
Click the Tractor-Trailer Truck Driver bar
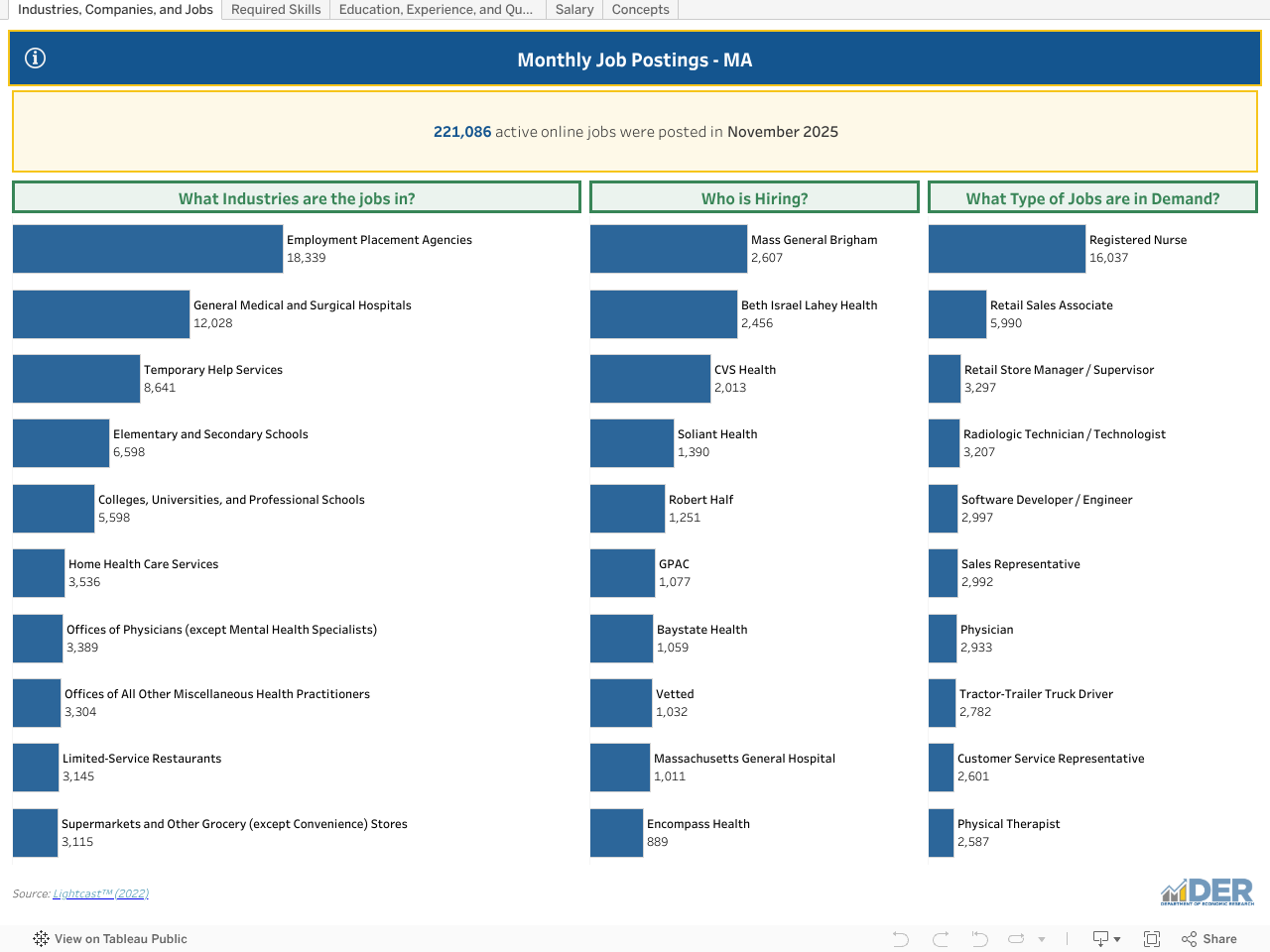coord(943,703)
